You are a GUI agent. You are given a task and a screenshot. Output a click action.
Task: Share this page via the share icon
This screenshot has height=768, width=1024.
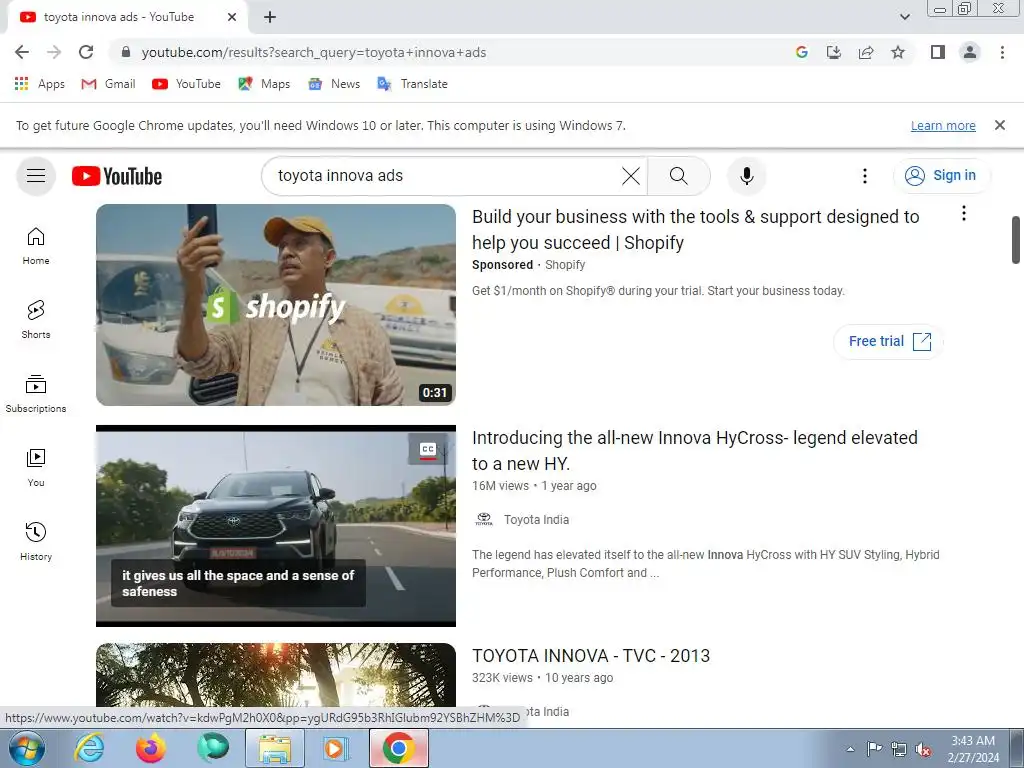coord(866,52)
